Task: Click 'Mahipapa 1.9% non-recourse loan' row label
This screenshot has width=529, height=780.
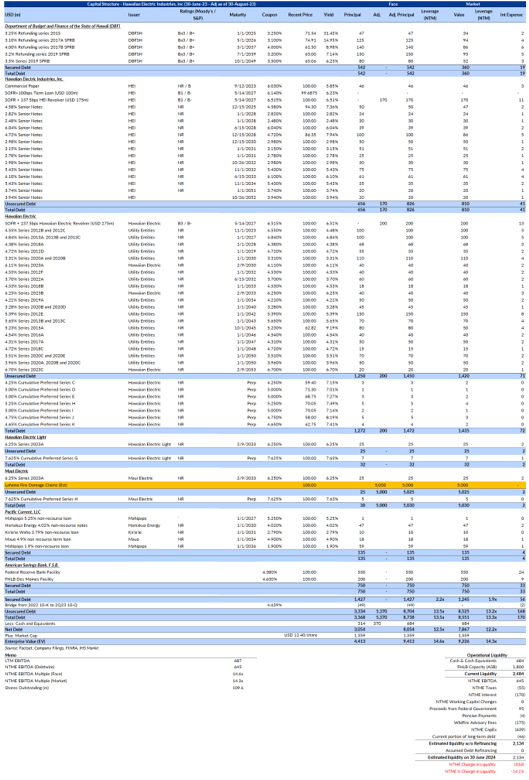Action: tap(37, 546)
